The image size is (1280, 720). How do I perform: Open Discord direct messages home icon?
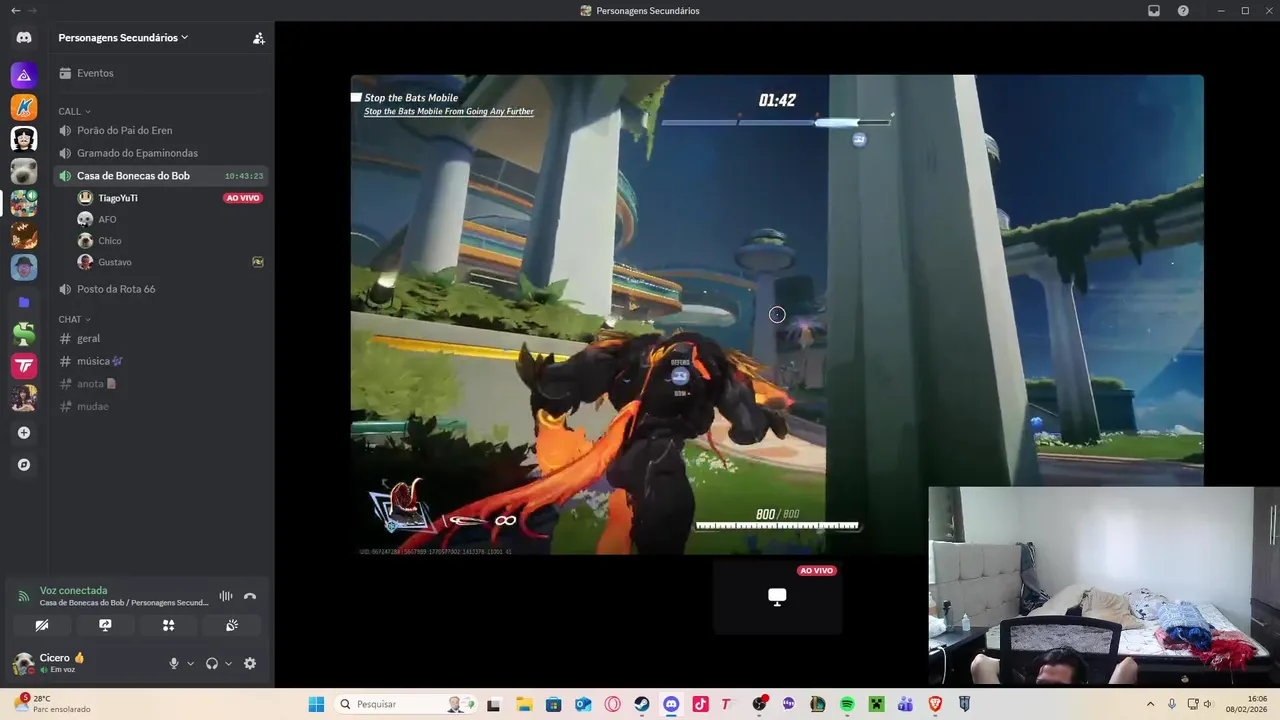click(x=24, y=38)
